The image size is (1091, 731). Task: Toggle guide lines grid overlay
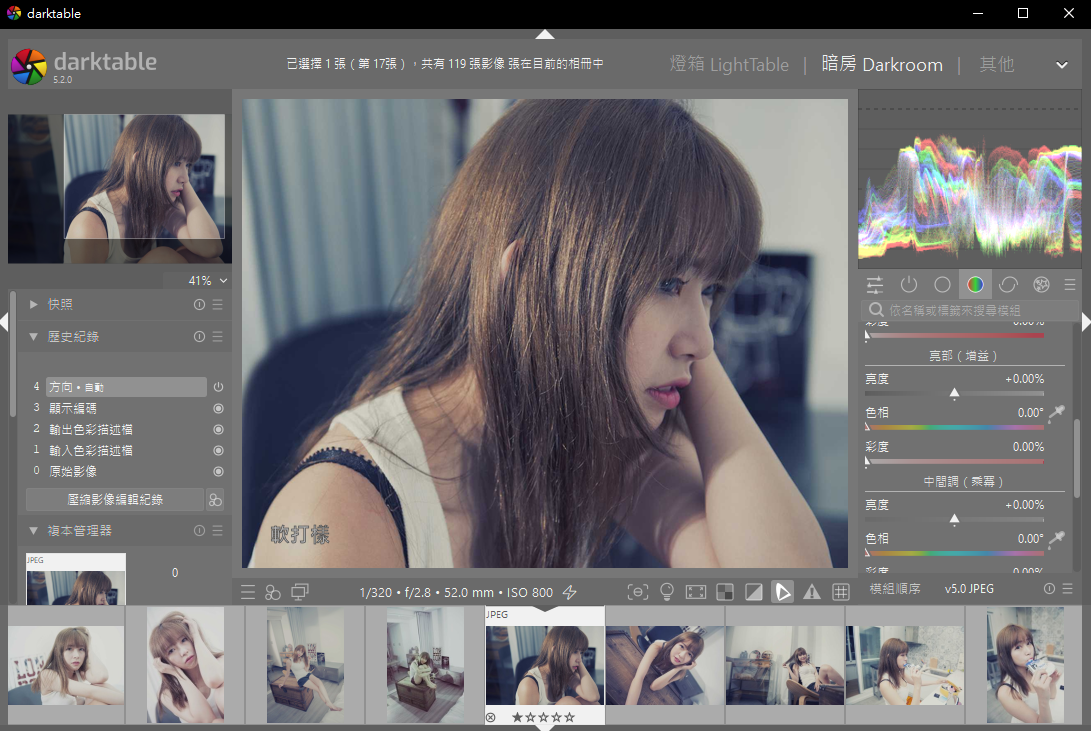(841, 592)
